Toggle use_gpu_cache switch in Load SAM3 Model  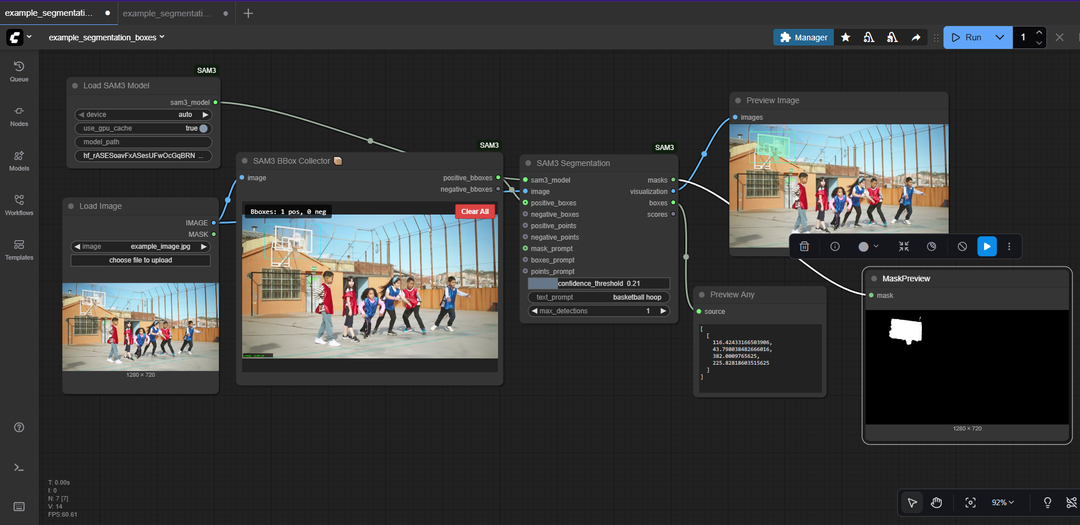[x=203, y=128]
